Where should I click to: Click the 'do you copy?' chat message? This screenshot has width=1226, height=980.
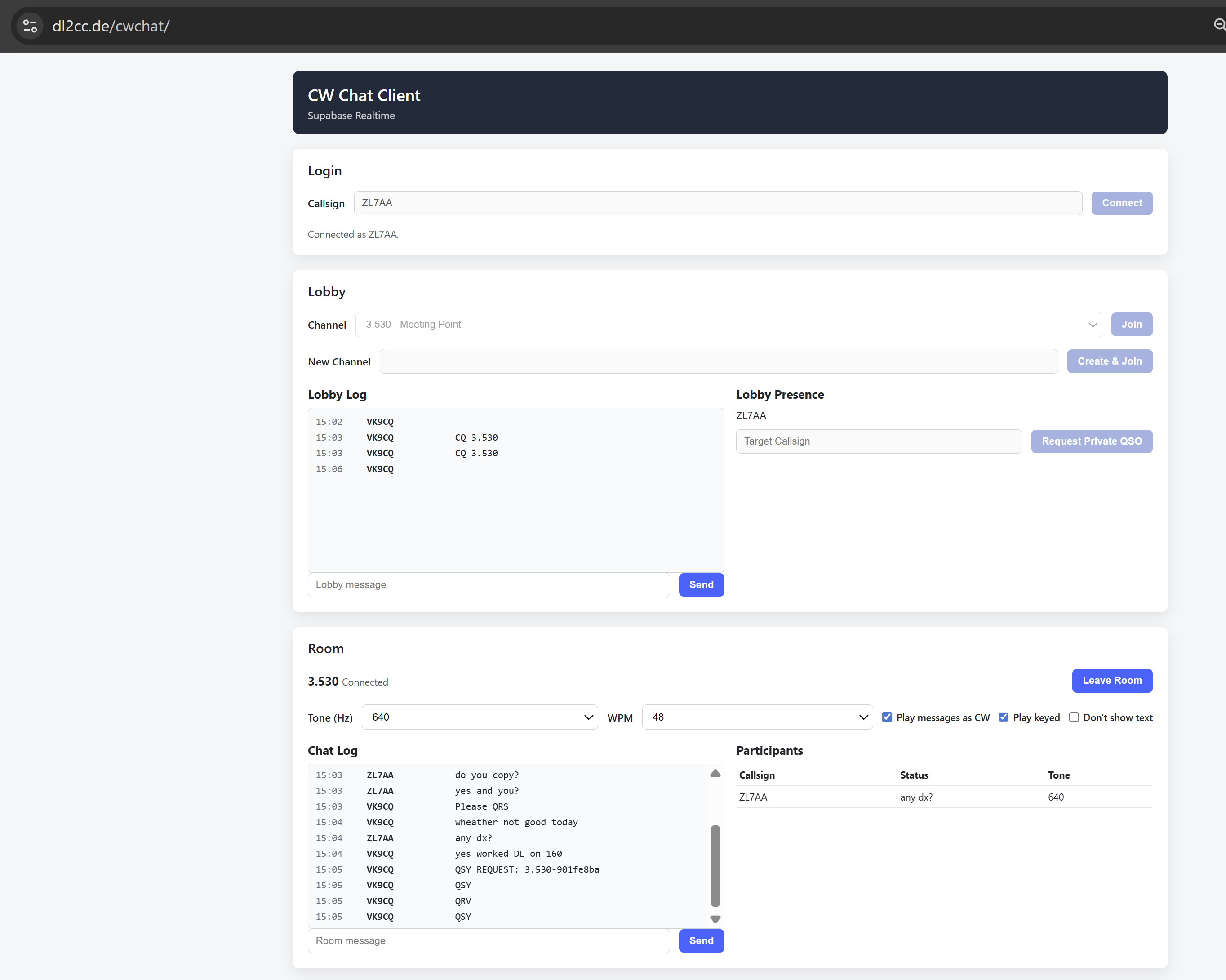tap(487, 775)
